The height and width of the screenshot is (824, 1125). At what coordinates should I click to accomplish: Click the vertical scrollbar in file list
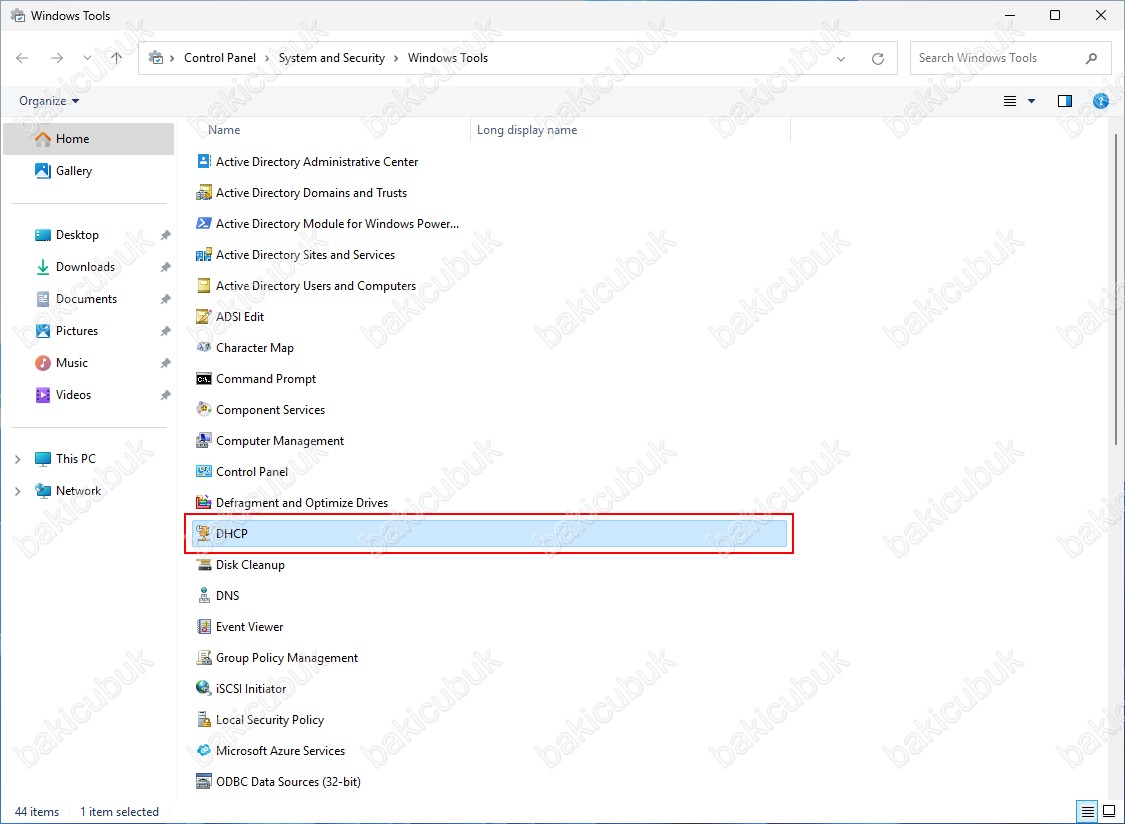coord(1116,290)
